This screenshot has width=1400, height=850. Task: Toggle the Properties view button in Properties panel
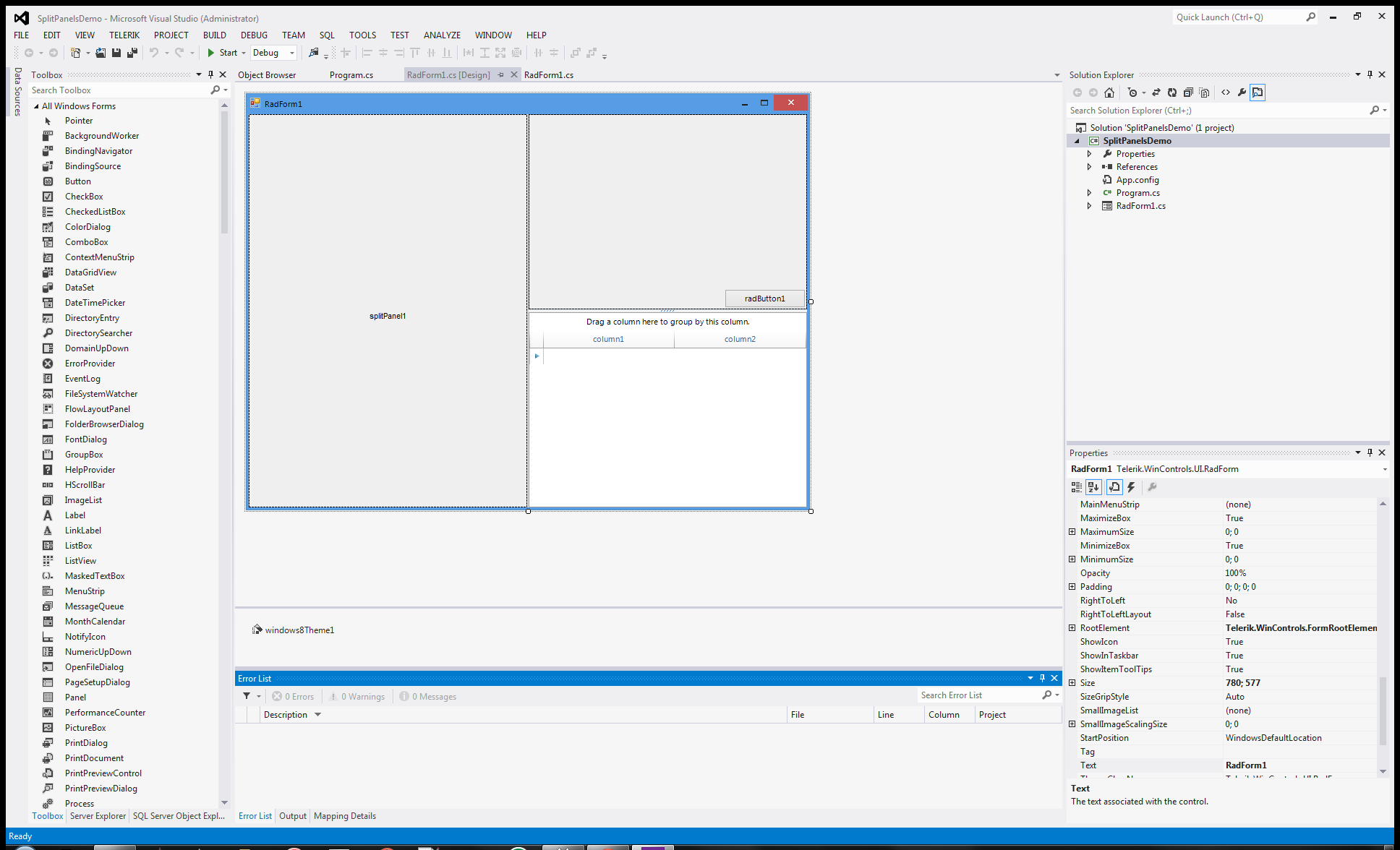coord(1114,487)
